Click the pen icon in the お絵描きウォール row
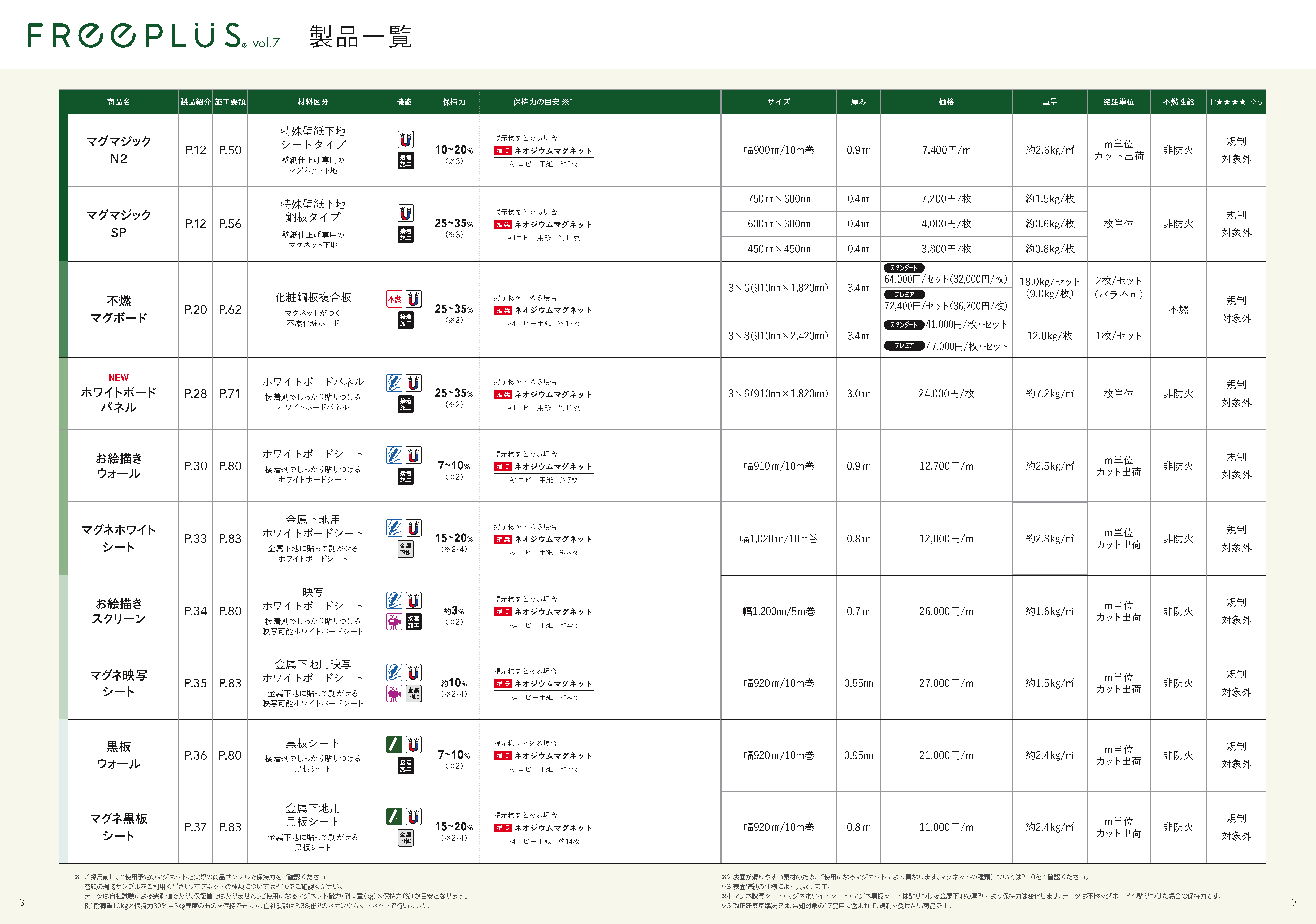This screenshot has height=924, width=1316. [x=394, y=455]
